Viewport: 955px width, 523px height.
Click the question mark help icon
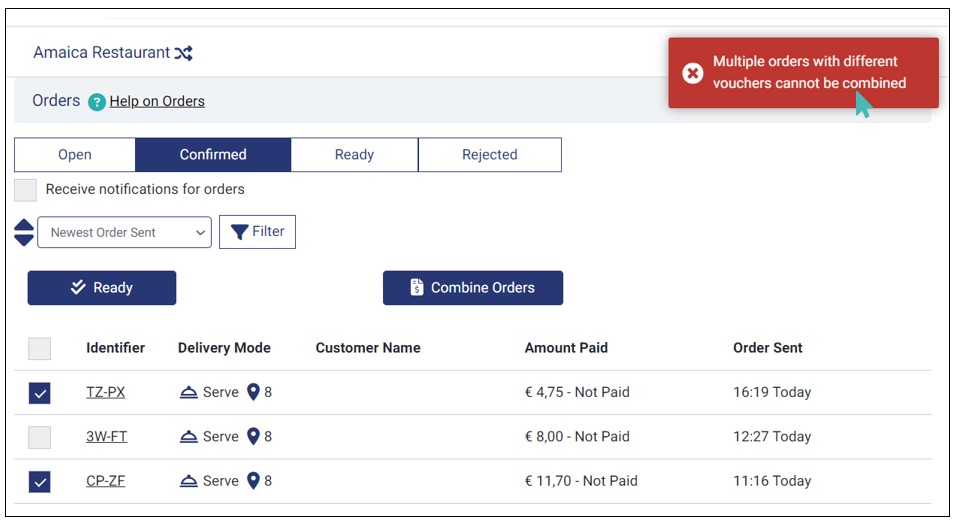click(97, 102)
